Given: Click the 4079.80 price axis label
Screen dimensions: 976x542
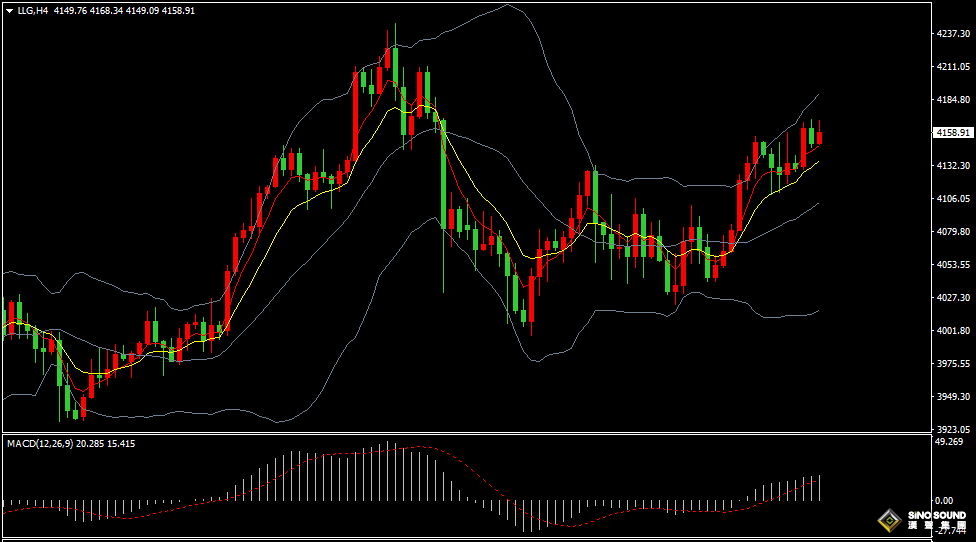Looking at the screenshot, I should [x=952, y=232].
